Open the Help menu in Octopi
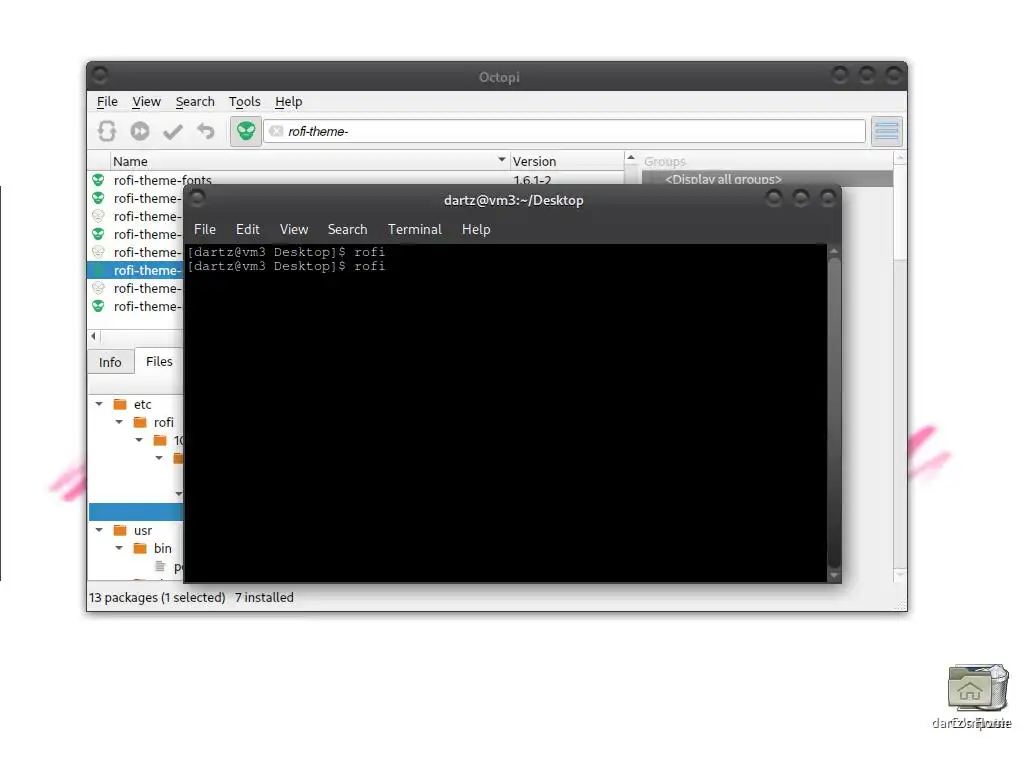 tap(288, 101)
